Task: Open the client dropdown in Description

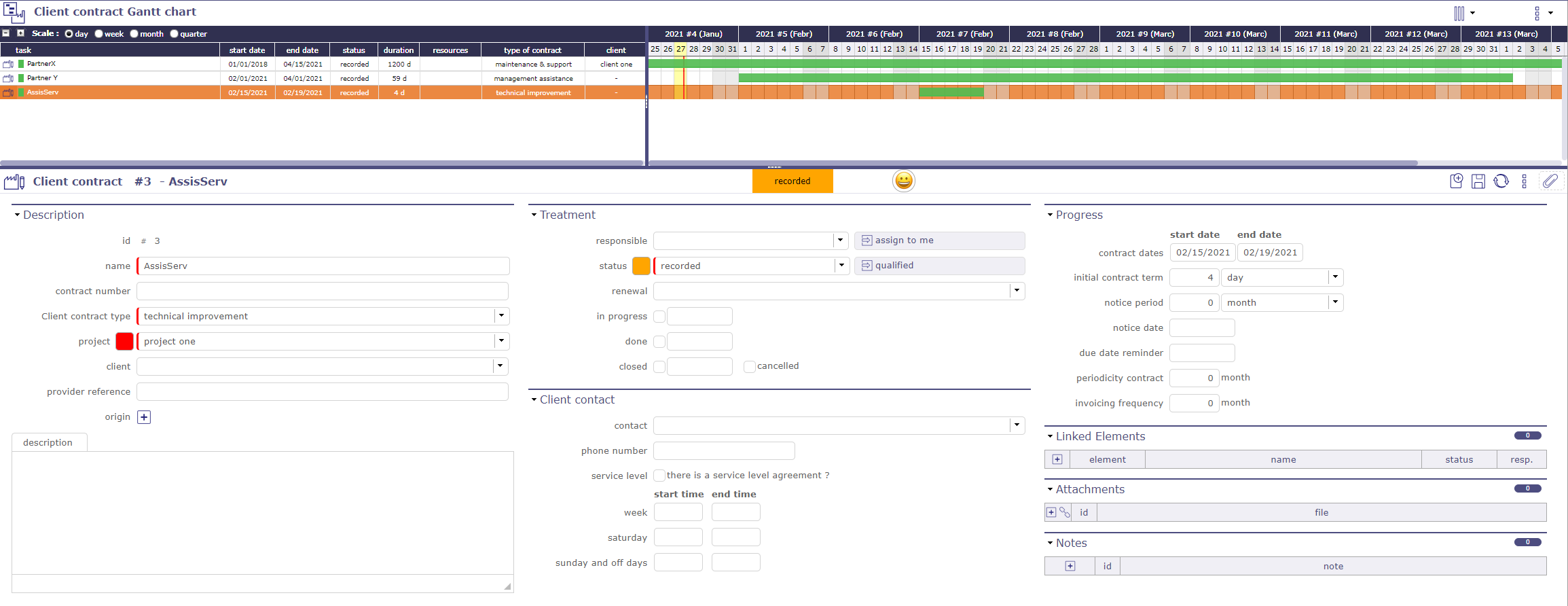Action: [500, 366]
